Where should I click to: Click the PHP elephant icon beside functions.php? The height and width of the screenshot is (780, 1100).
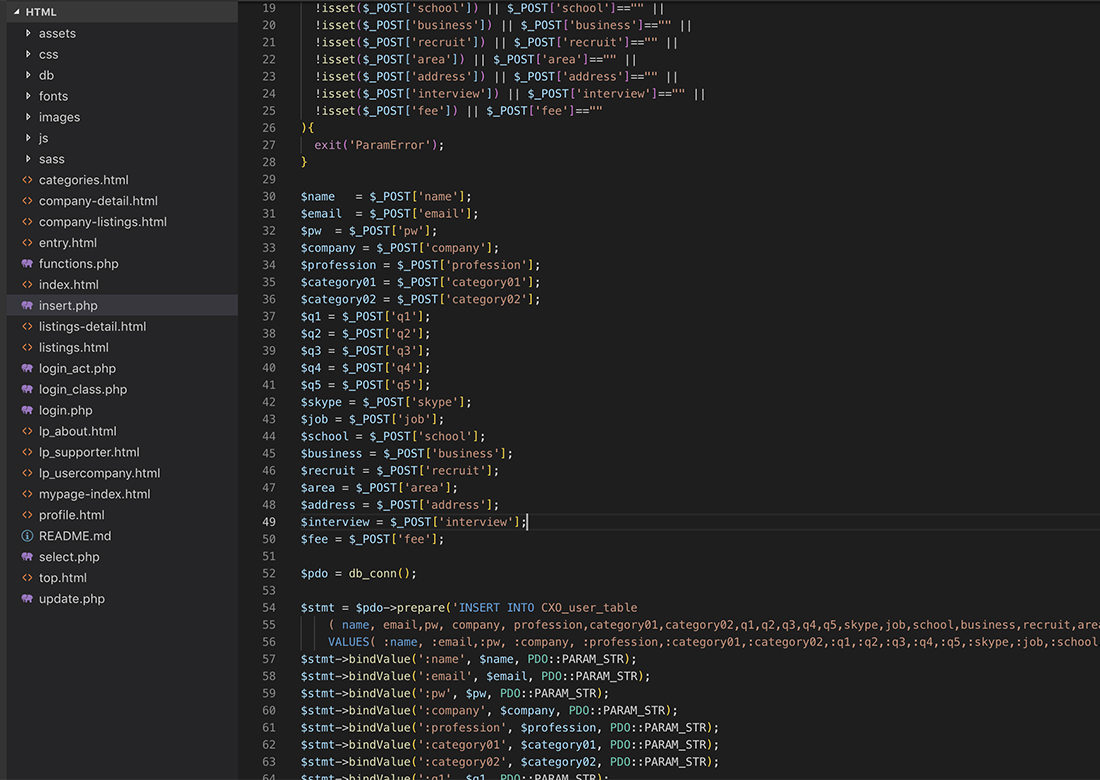tap(27, 264)
